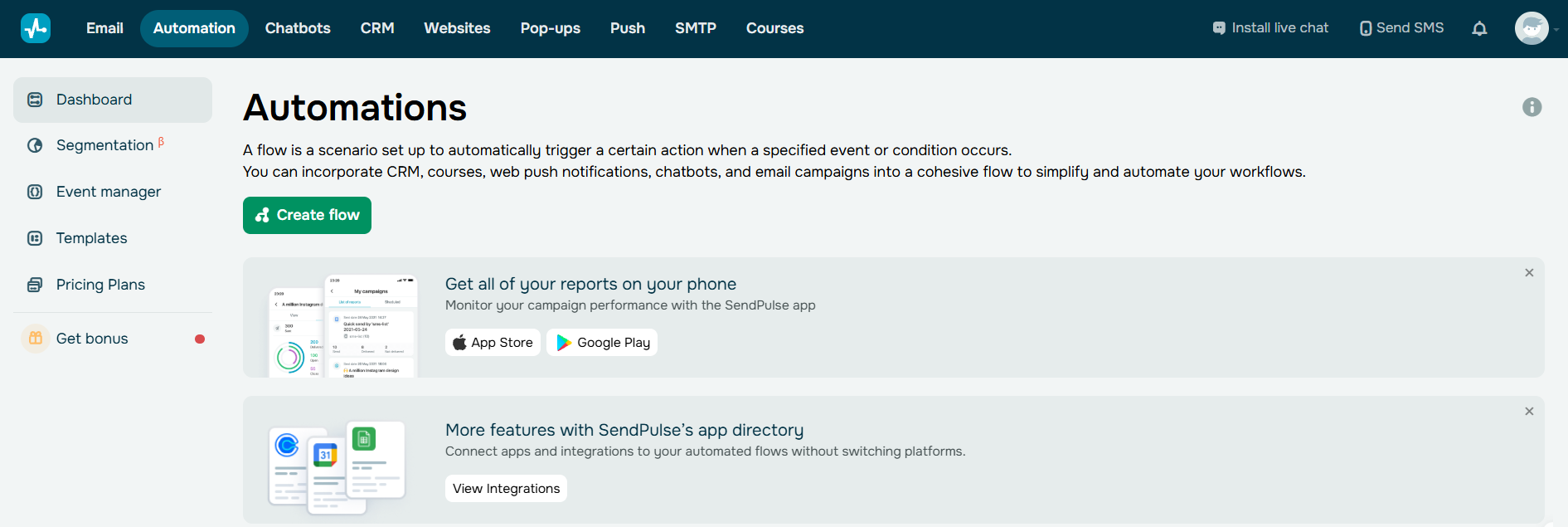The height and width of the screenshot is (527, 1568).
Task: Click the beta marker next to Segmentation
Action: [x=161, y=142]
